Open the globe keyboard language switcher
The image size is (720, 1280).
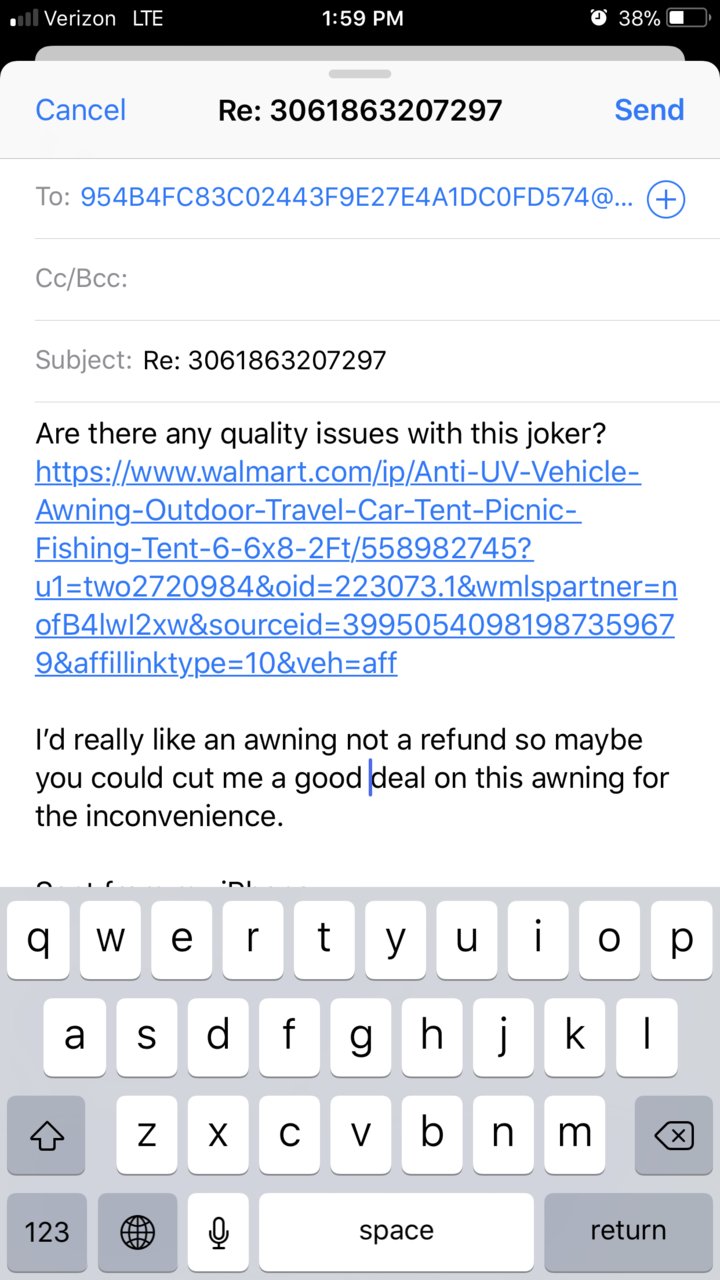click(x=138, y=1231)
